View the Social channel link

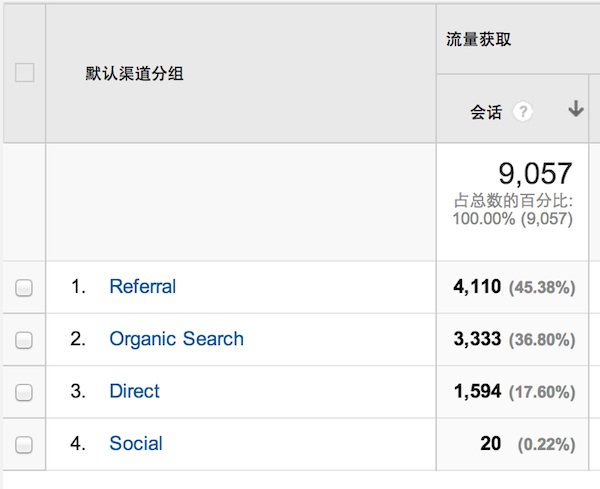point(135,443)
